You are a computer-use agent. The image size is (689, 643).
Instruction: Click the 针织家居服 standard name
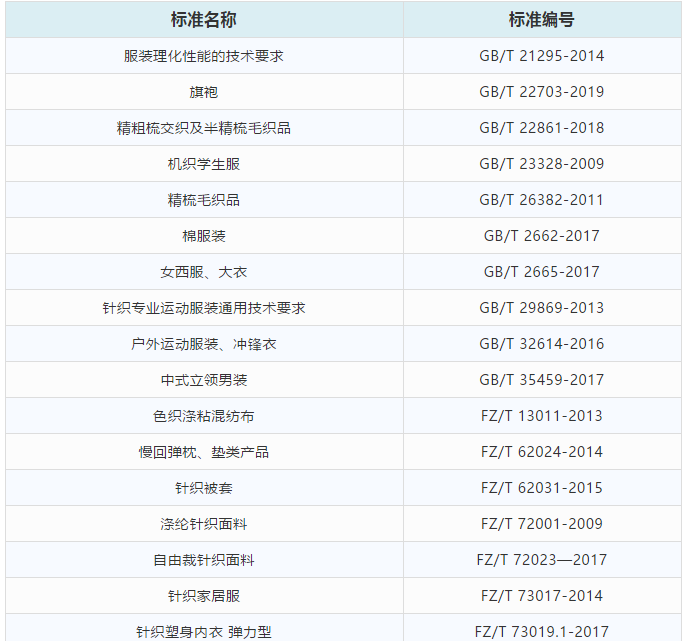204,596
